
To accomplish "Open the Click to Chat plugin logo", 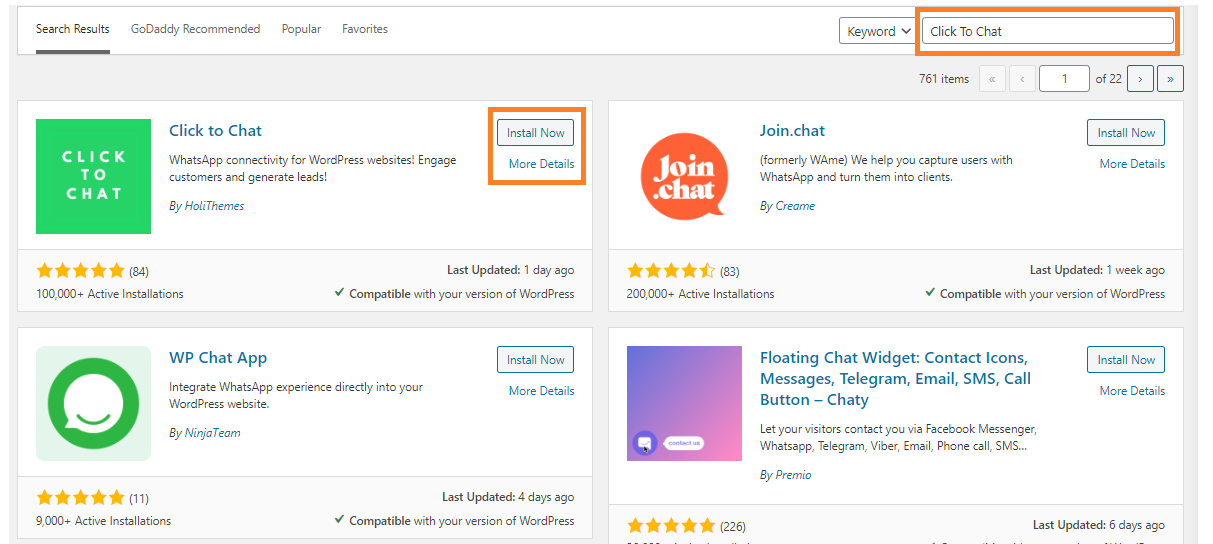I will tap(93, 176).
